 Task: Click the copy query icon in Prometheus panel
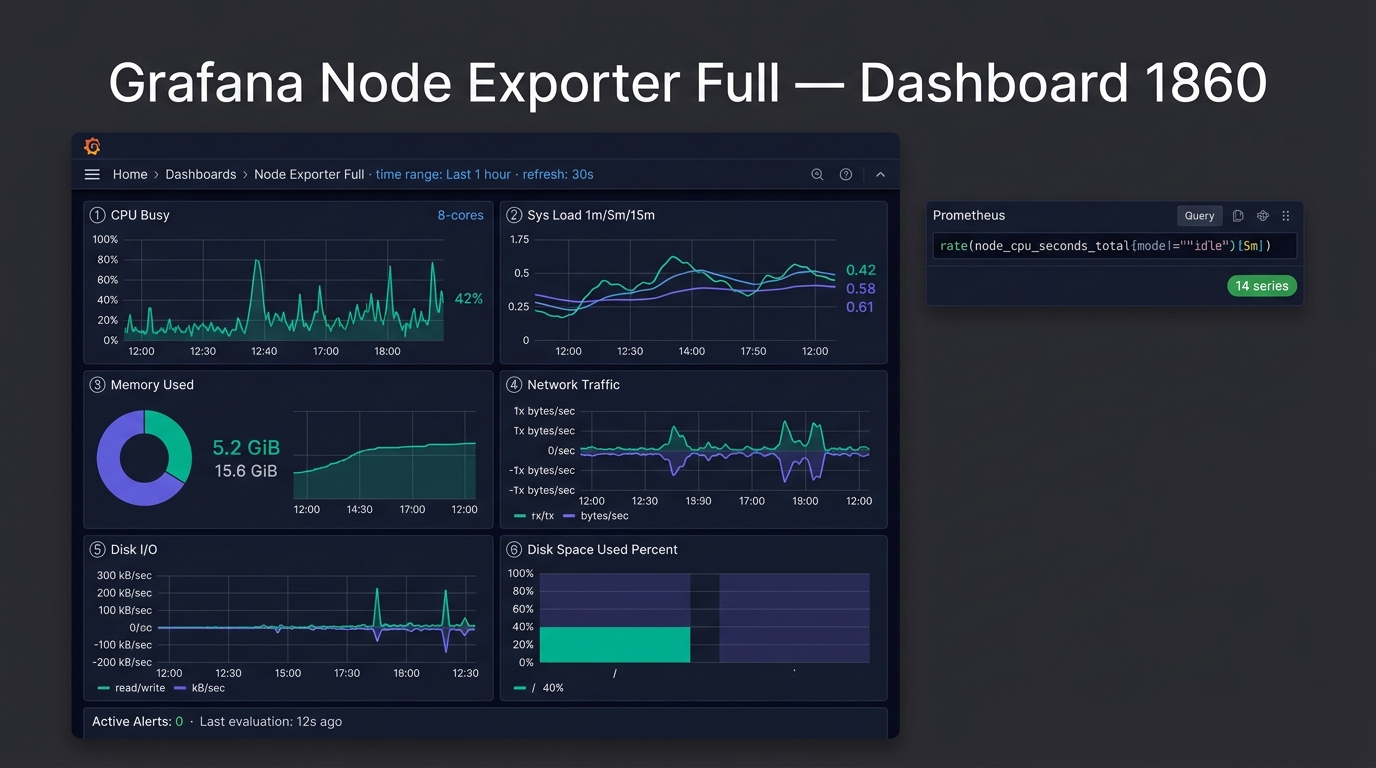pos(1238,215)
